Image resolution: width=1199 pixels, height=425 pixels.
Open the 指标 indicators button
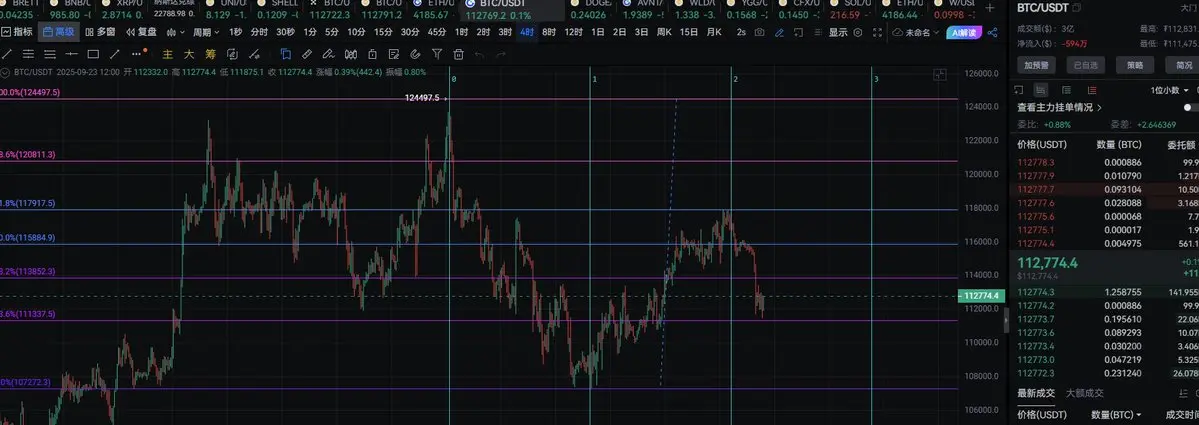[x=18, y=32]
